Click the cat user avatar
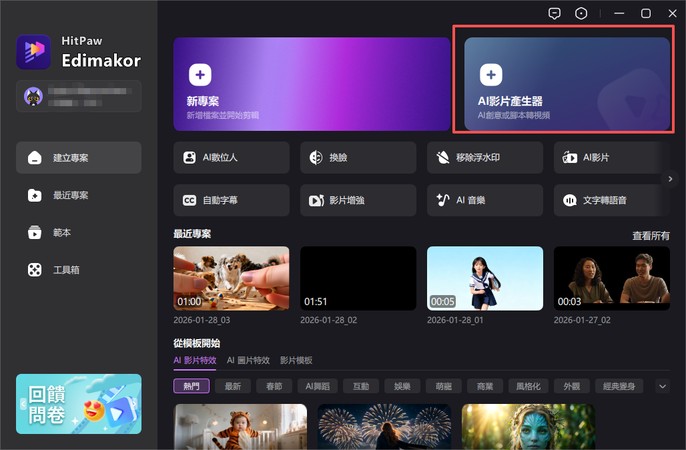Image resolution: width=686 pixels, height=450 pixels. click(x=33, y=96)
